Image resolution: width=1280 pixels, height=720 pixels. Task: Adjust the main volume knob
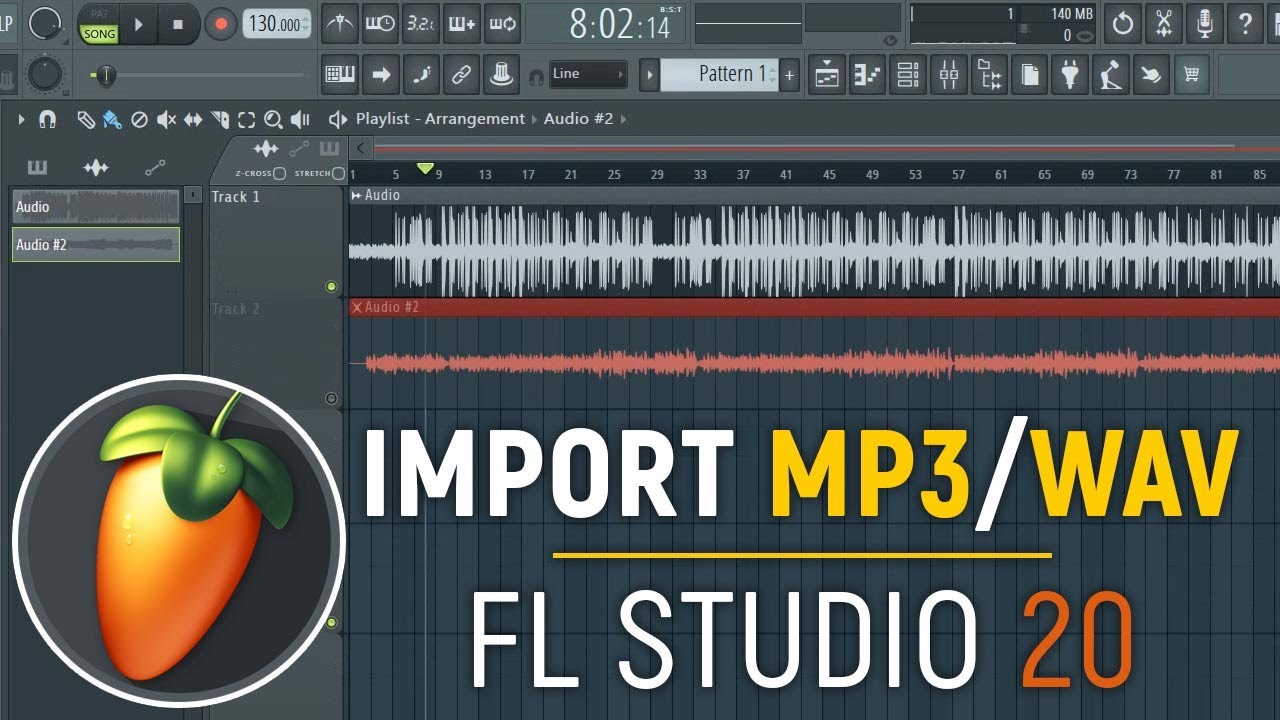coord(44,23)
